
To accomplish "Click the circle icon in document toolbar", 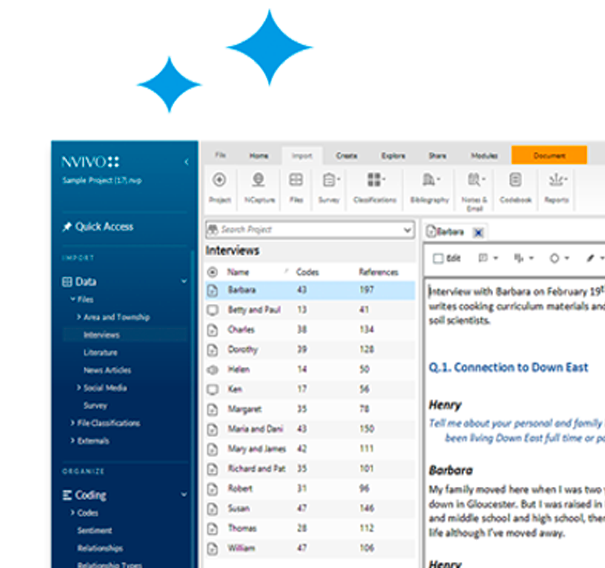I will coord(554,258).
